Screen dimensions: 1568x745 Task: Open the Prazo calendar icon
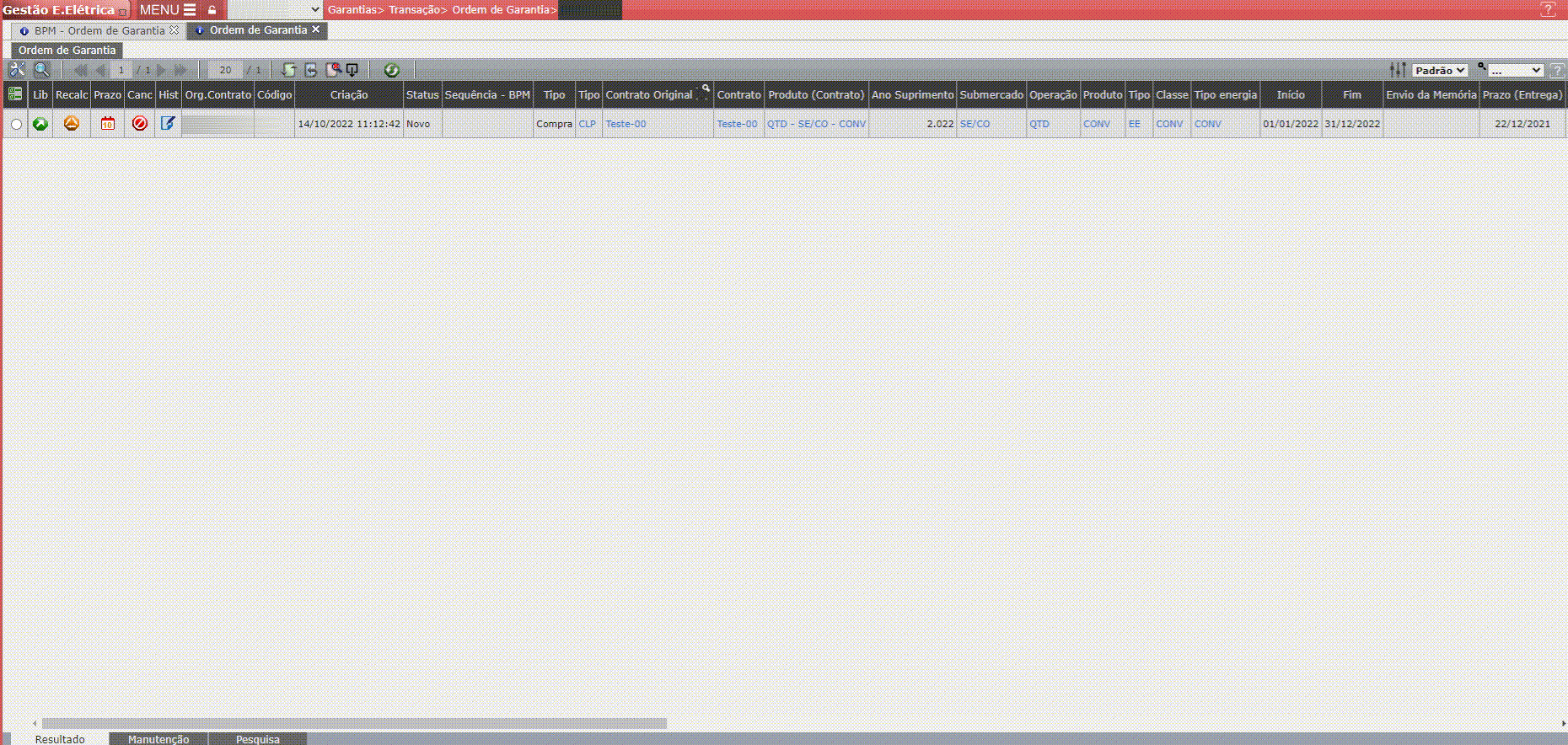click(108, 124)
